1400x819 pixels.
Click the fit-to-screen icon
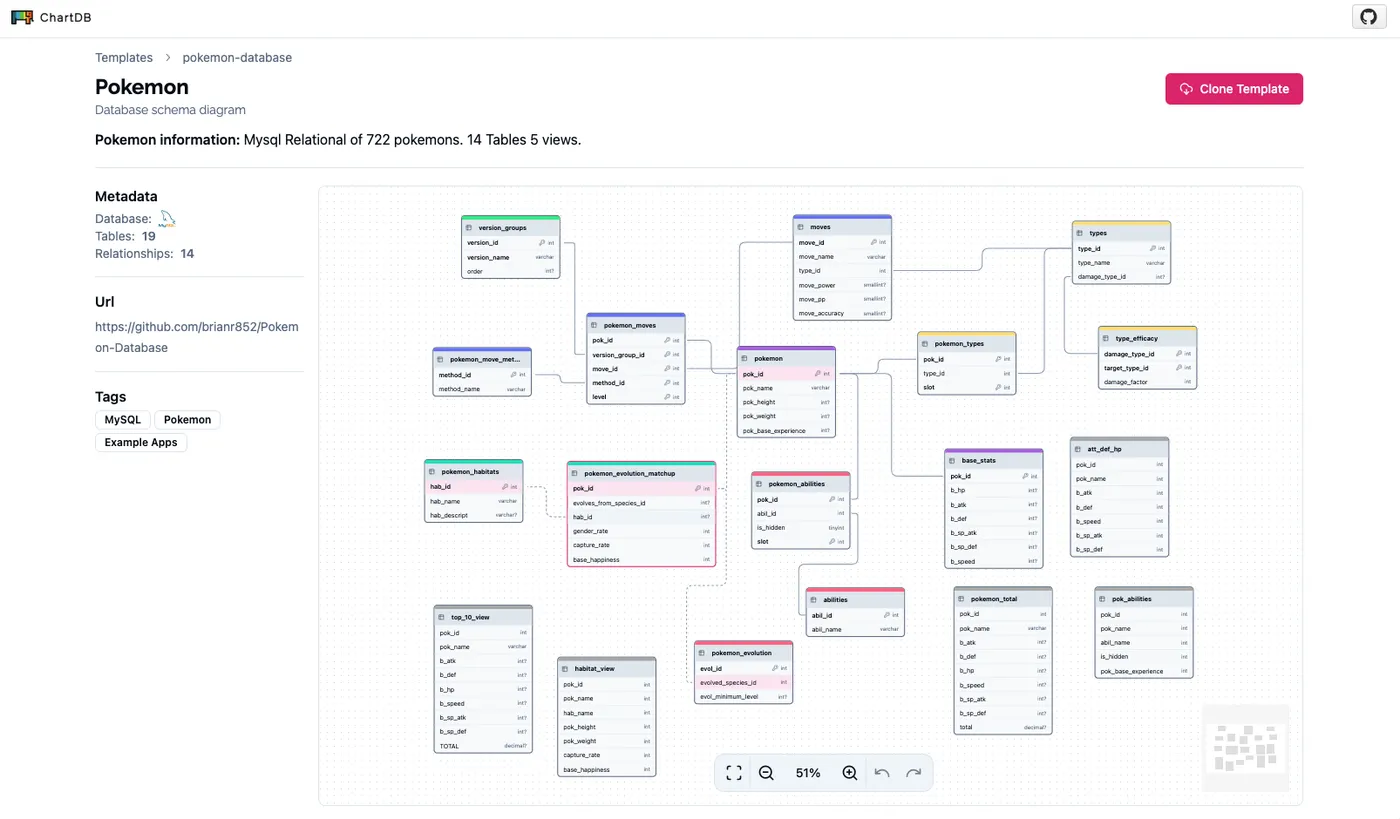(x=734, y=773)
